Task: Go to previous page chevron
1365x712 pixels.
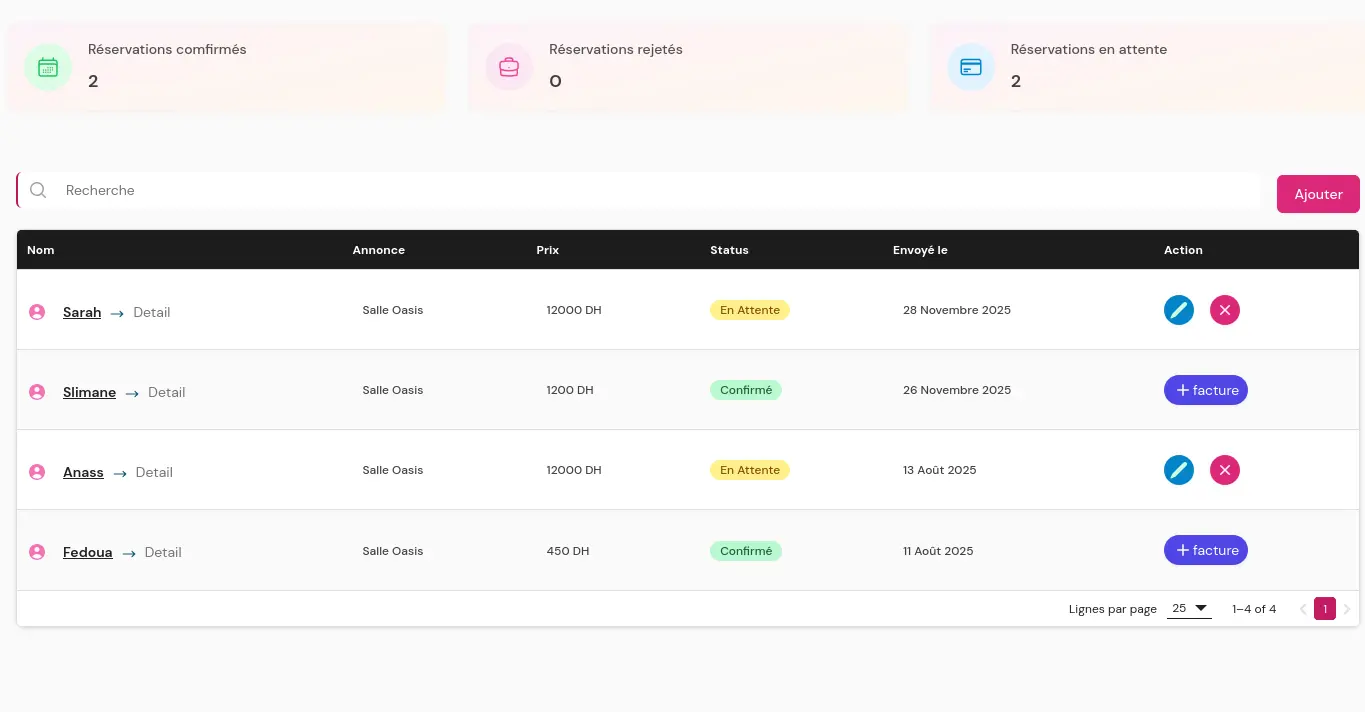Action: [1303, 609]
